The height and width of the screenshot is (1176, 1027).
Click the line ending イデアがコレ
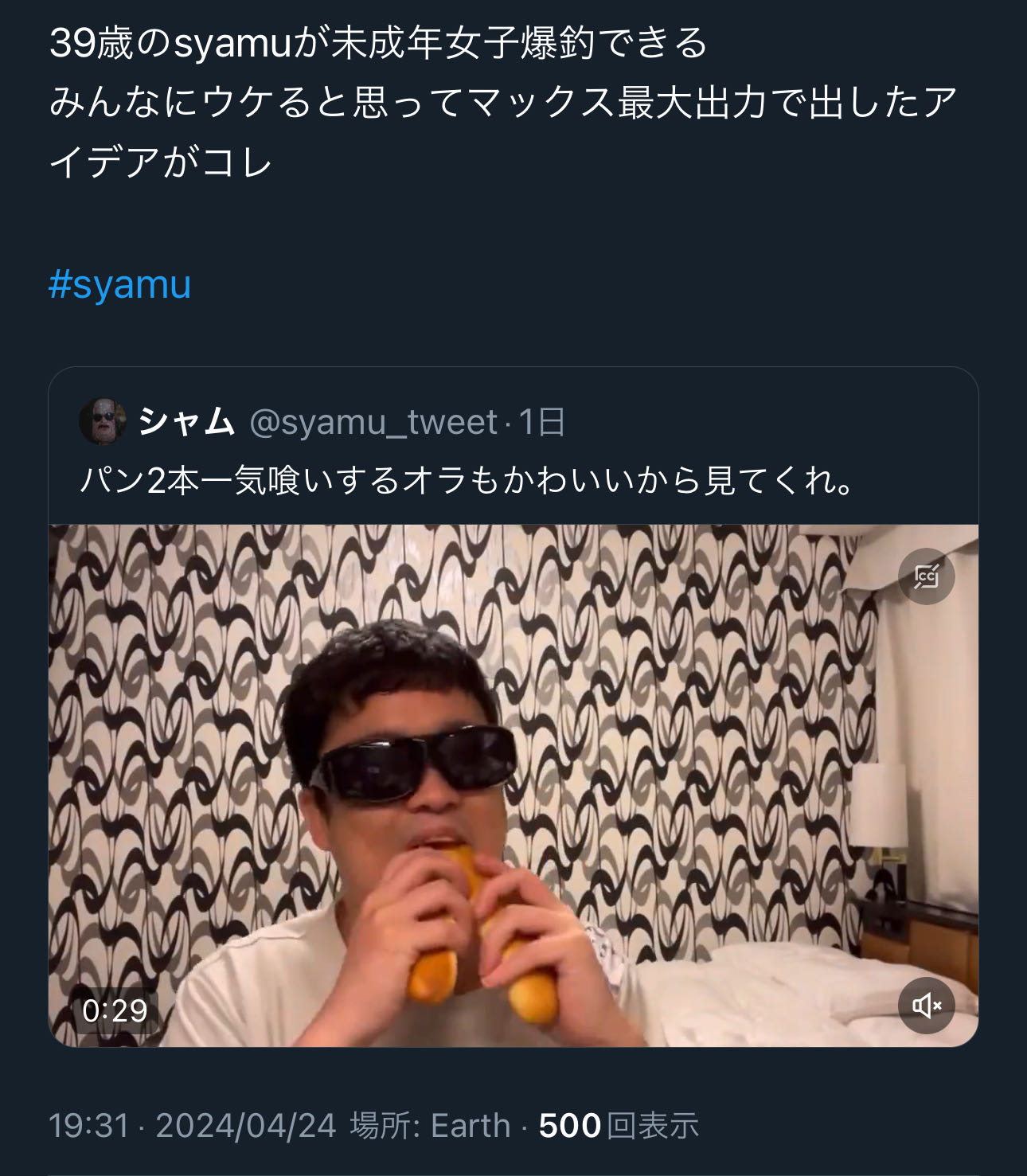[x=161, y=162]
